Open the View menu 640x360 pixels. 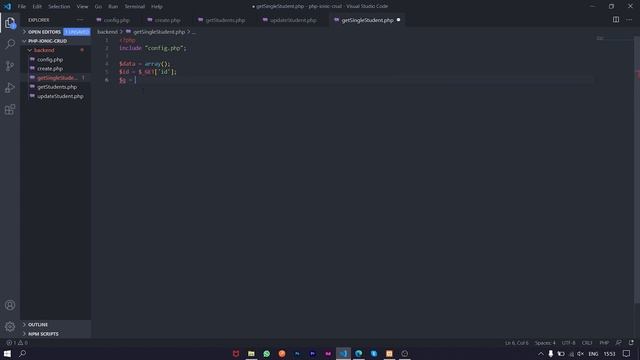pyautogui.click(x=82, y=6)
